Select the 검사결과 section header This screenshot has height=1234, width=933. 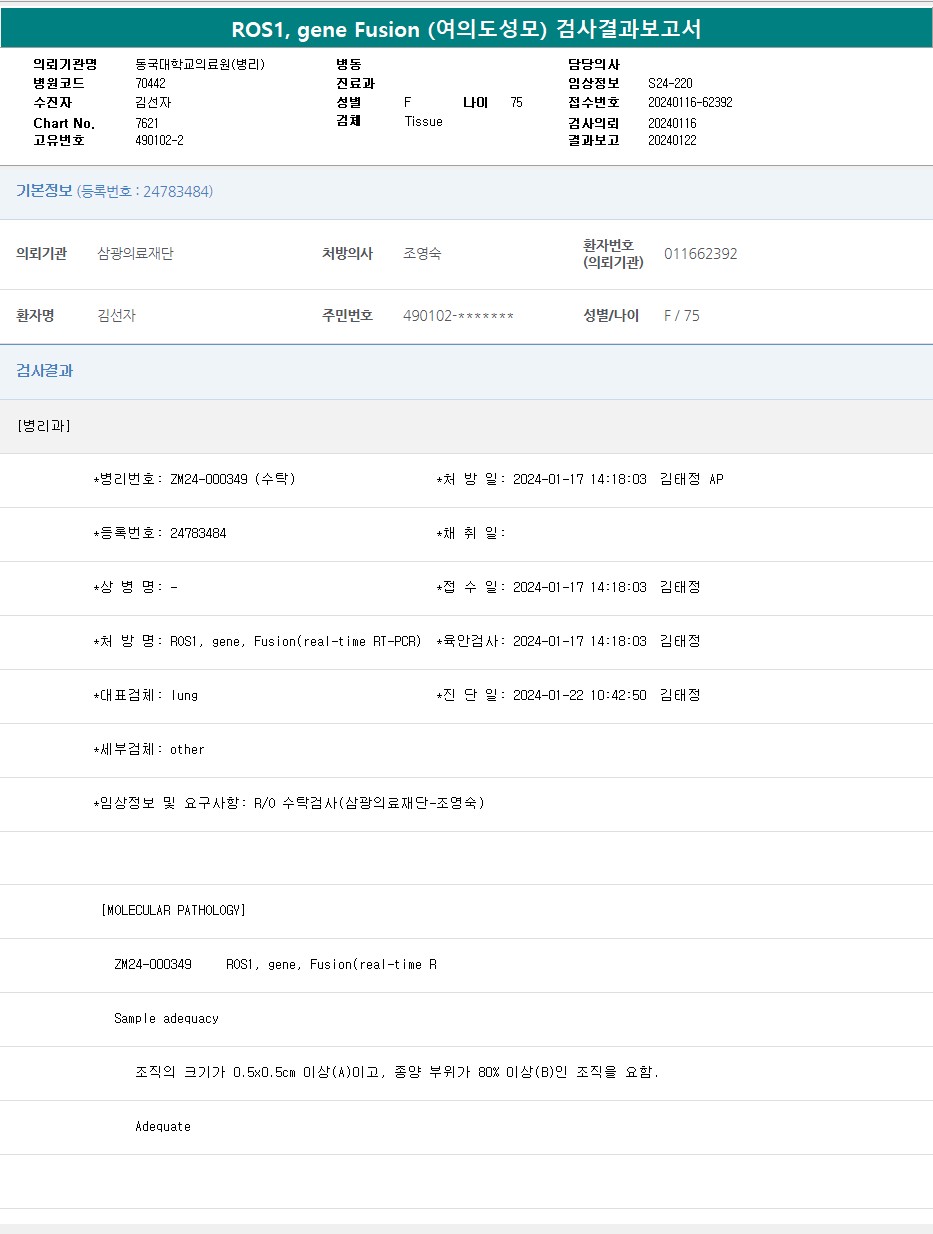click(44, 371)
